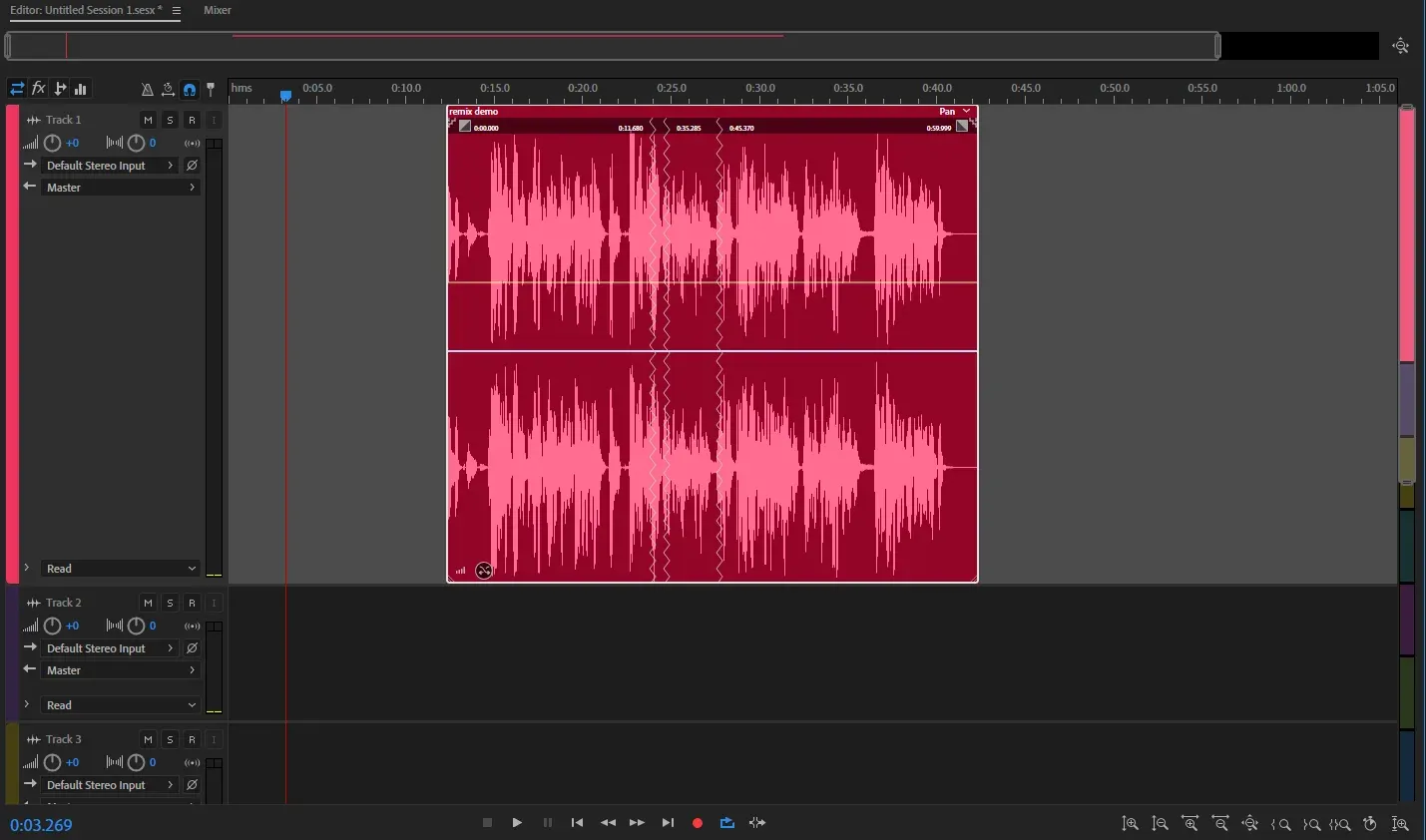Invert polarity on Track 1 input

point(193,166)
